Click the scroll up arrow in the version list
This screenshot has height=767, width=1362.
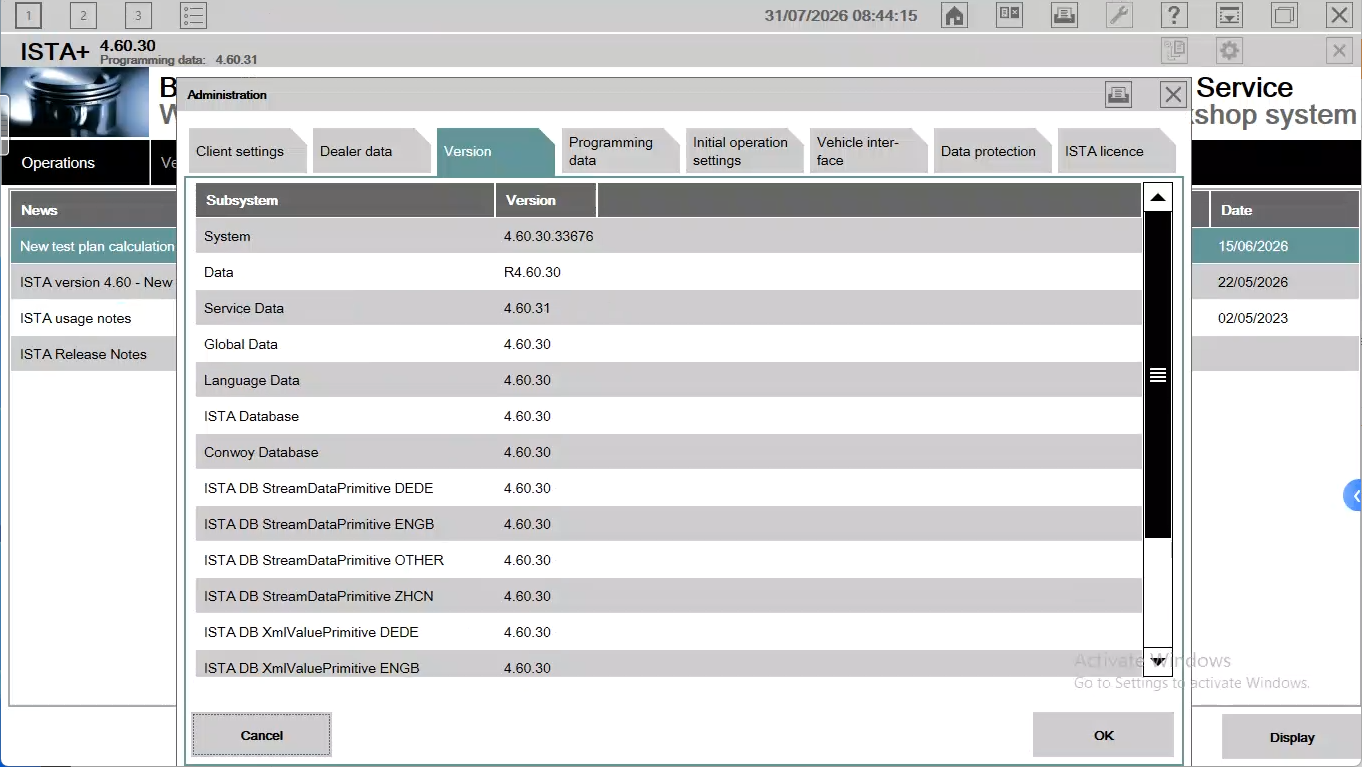pos(1158,198)
